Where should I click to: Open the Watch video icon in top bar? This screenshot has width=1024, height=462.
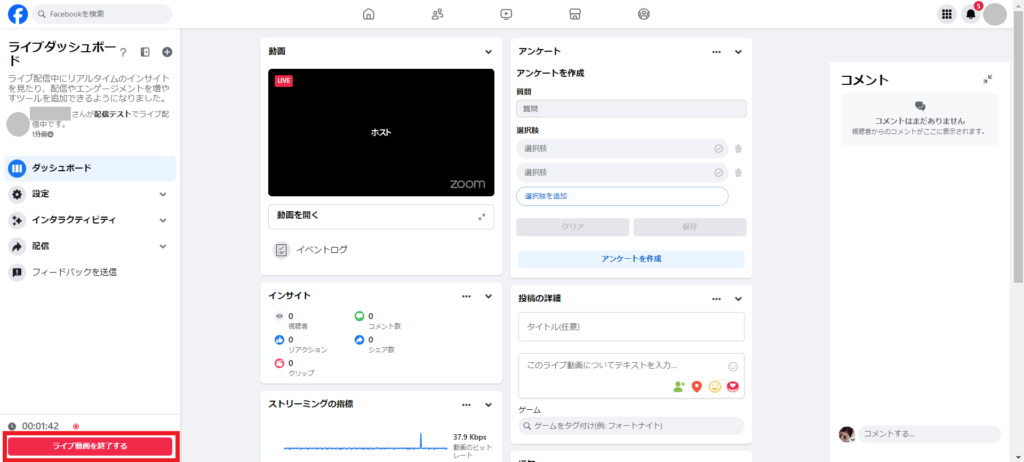pyautogui.click(x=506, y=14)
